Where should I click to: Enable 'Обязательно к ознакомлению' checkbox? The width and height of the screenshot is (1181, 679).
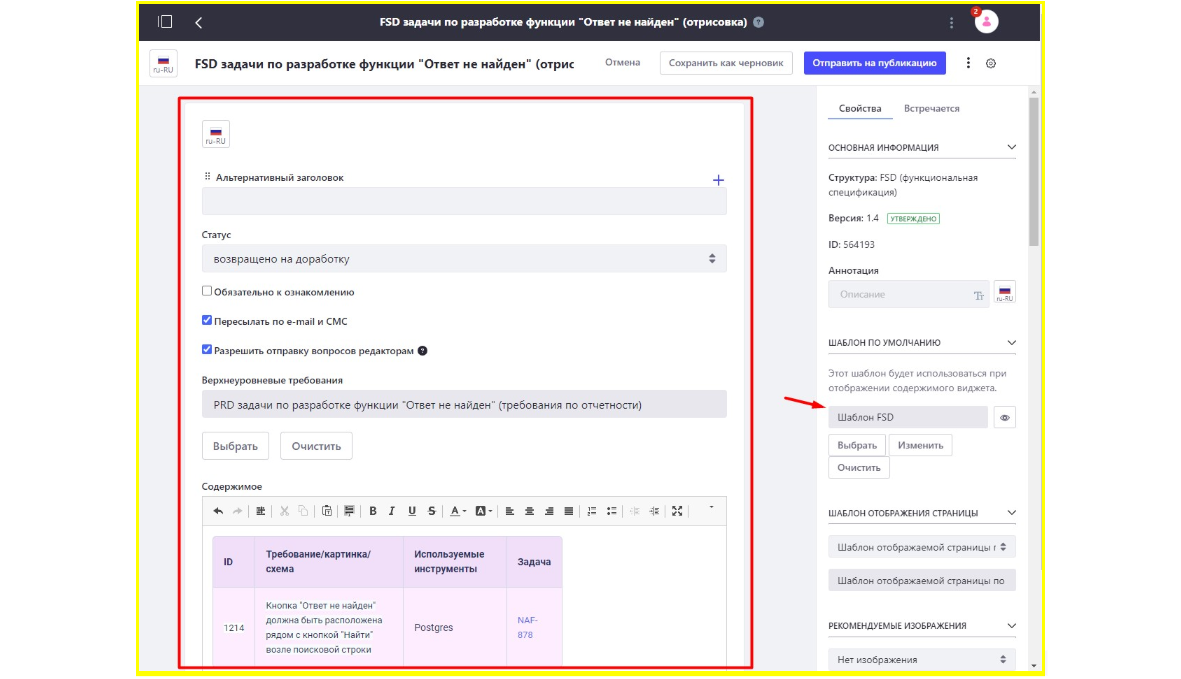coord(207,291)
